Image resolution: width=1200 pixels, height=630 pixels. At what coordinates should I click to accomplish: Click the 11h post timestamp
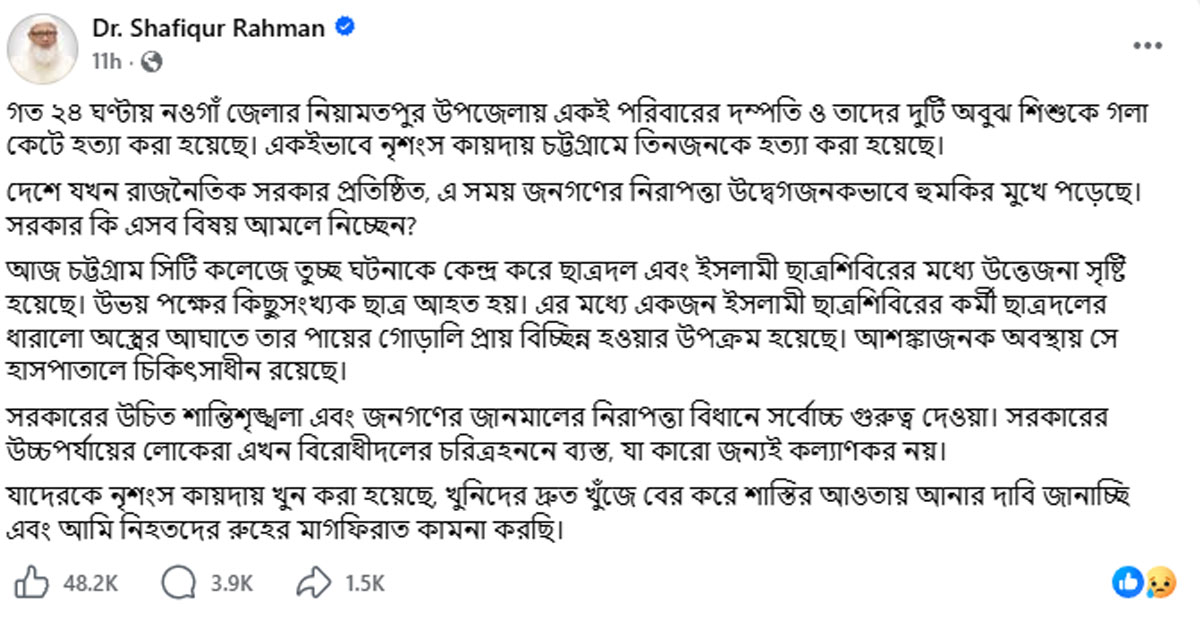105,61
